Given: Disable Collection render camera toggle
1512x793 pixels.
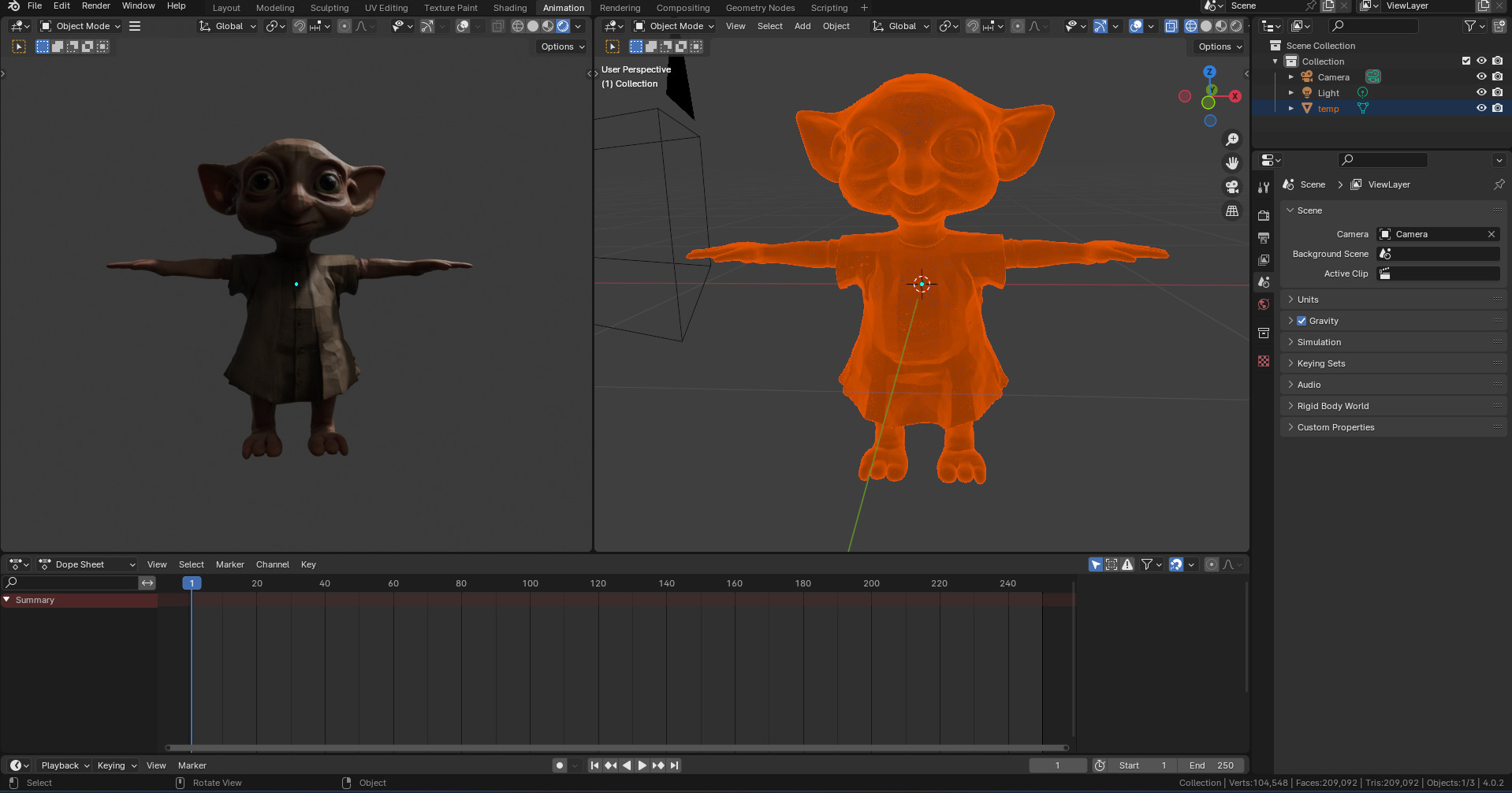Looking at the screenshot, I should pos(1497,61).
